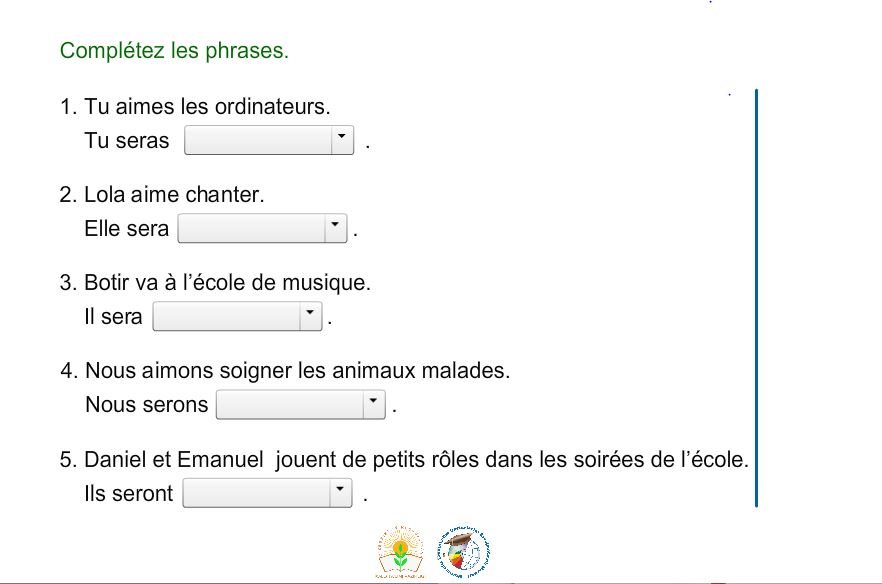Viewport: 882px width, 584px height.
Task: Click the "Nous serons" label text
Action: (147, 405)
